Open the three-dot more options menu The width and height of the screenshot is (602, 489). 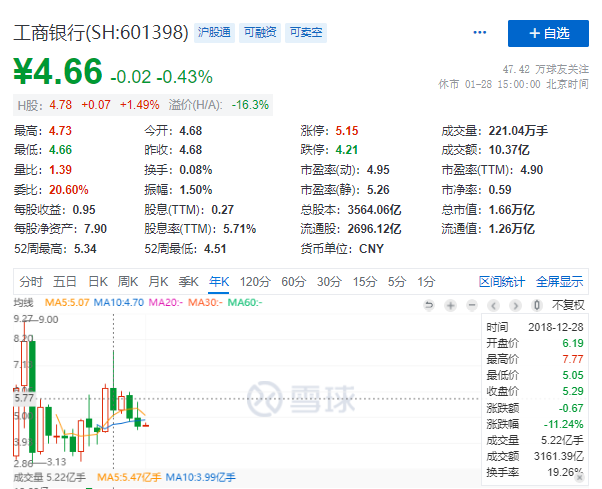pyautogui.click(x=480, y=33)
